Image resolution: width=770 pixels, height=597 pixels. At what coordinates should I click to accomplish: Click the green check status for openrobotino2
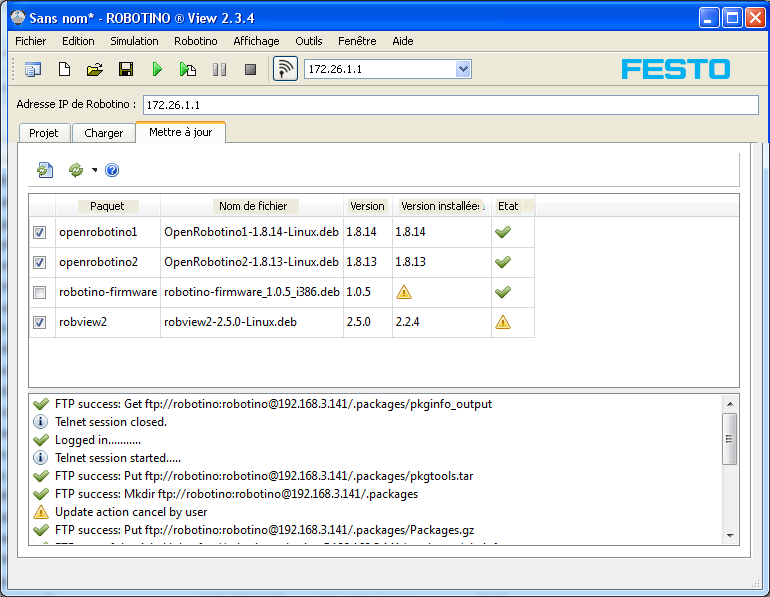[503, 262]
